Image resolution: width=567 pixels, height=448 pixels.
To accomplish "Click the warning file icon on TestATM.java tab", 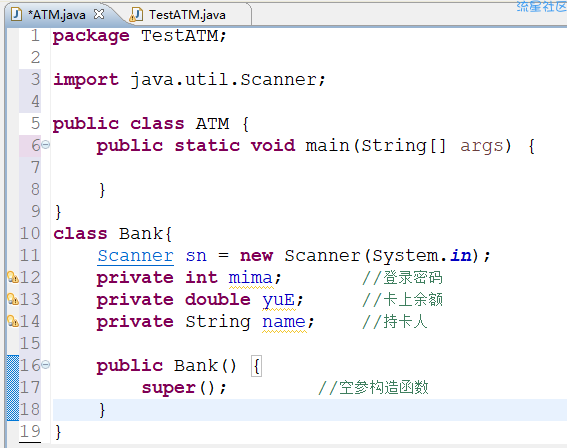I will tap(136, 15).
